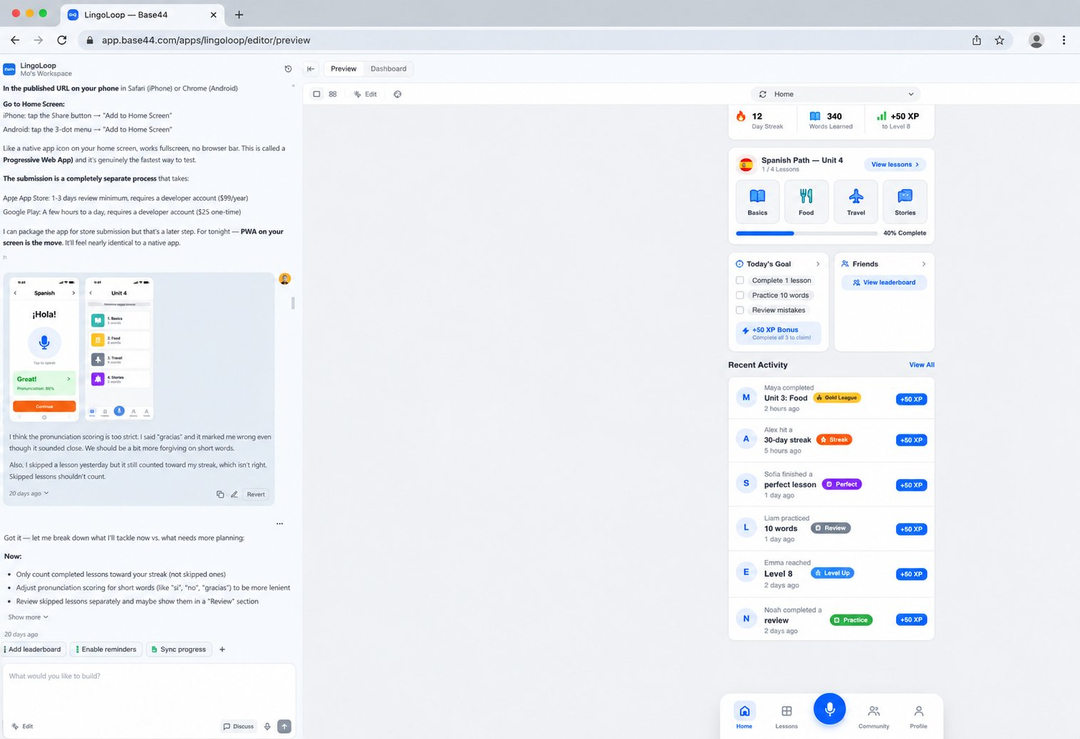This screenshot has height=739, width=1080.
Task: Check the 'Practice 10 words' checkbox
Action: tap(740, 295)
